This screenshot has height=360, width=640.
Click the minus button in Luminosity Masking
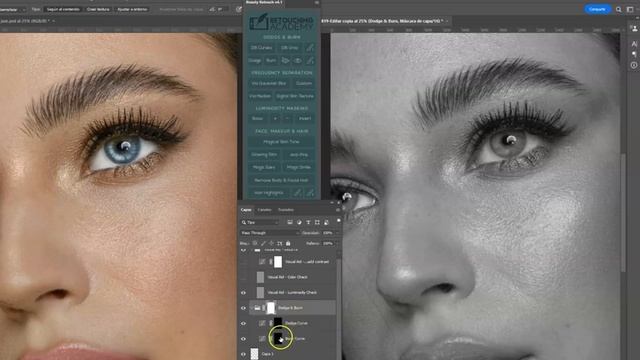click(287, 118)
